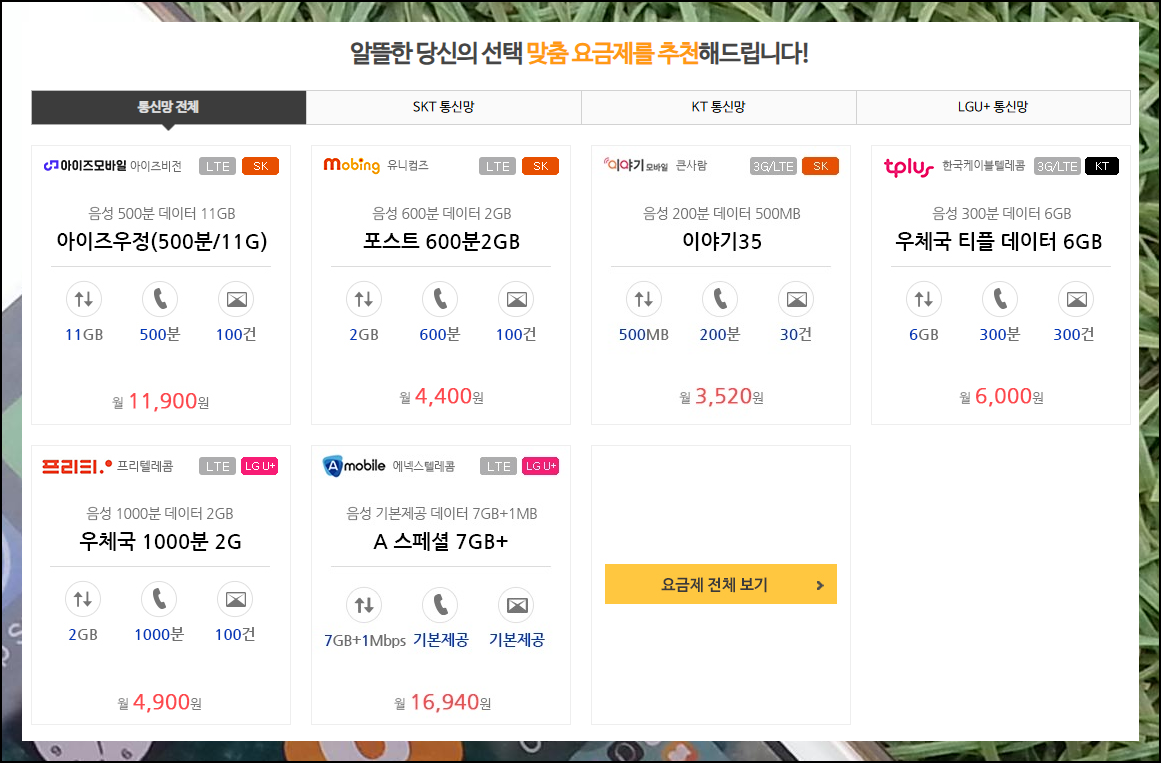Click phone icon above 600분
The width and height of the screenshot is (1161, 763).
click(x=440, y=299)
